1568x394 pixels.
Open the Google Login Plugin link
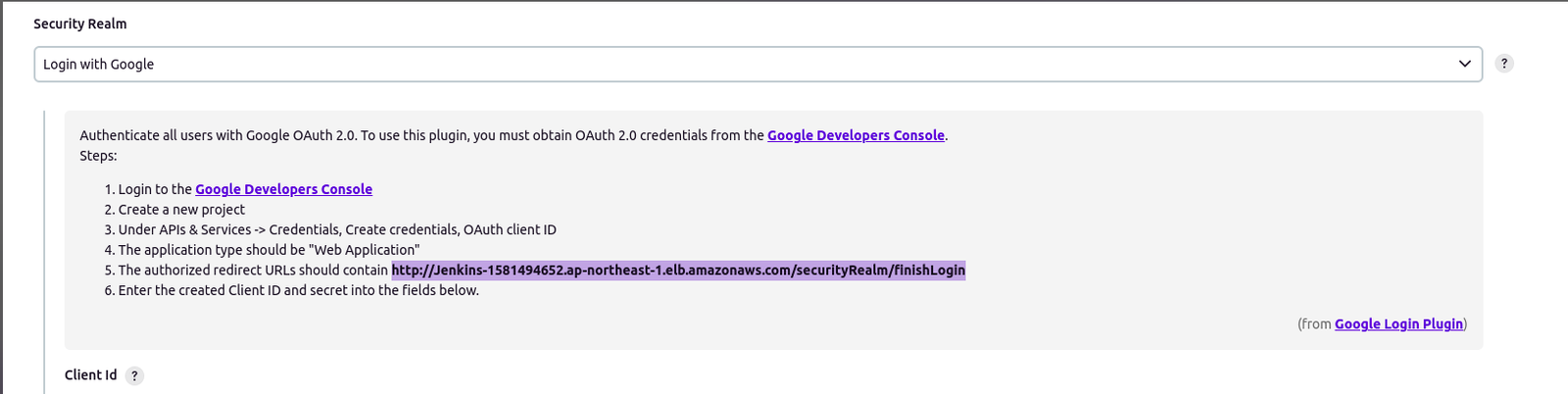point(1398,323)
